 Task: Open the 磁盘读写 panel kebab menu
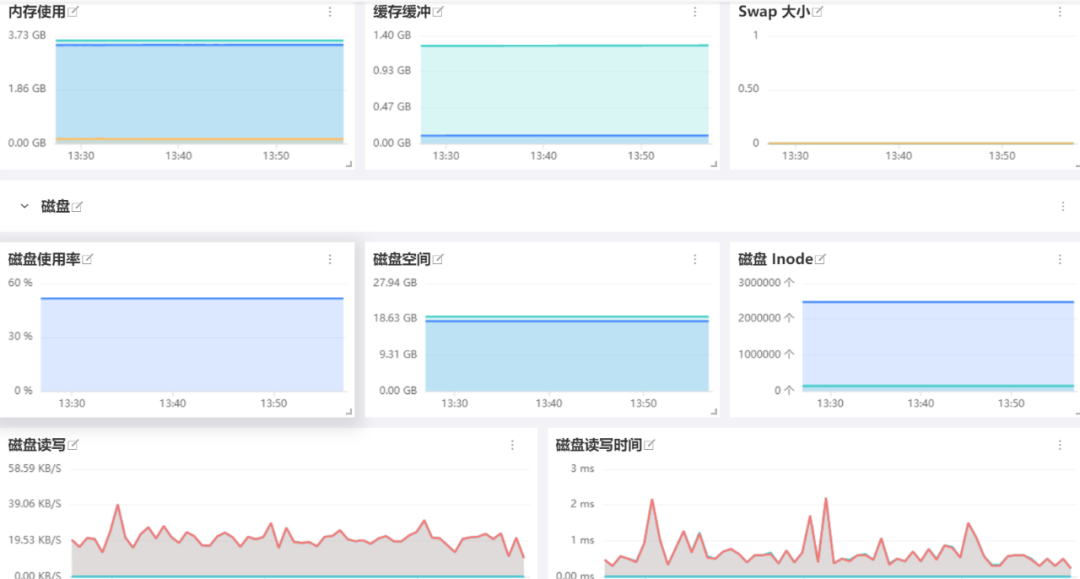[512, 445]
